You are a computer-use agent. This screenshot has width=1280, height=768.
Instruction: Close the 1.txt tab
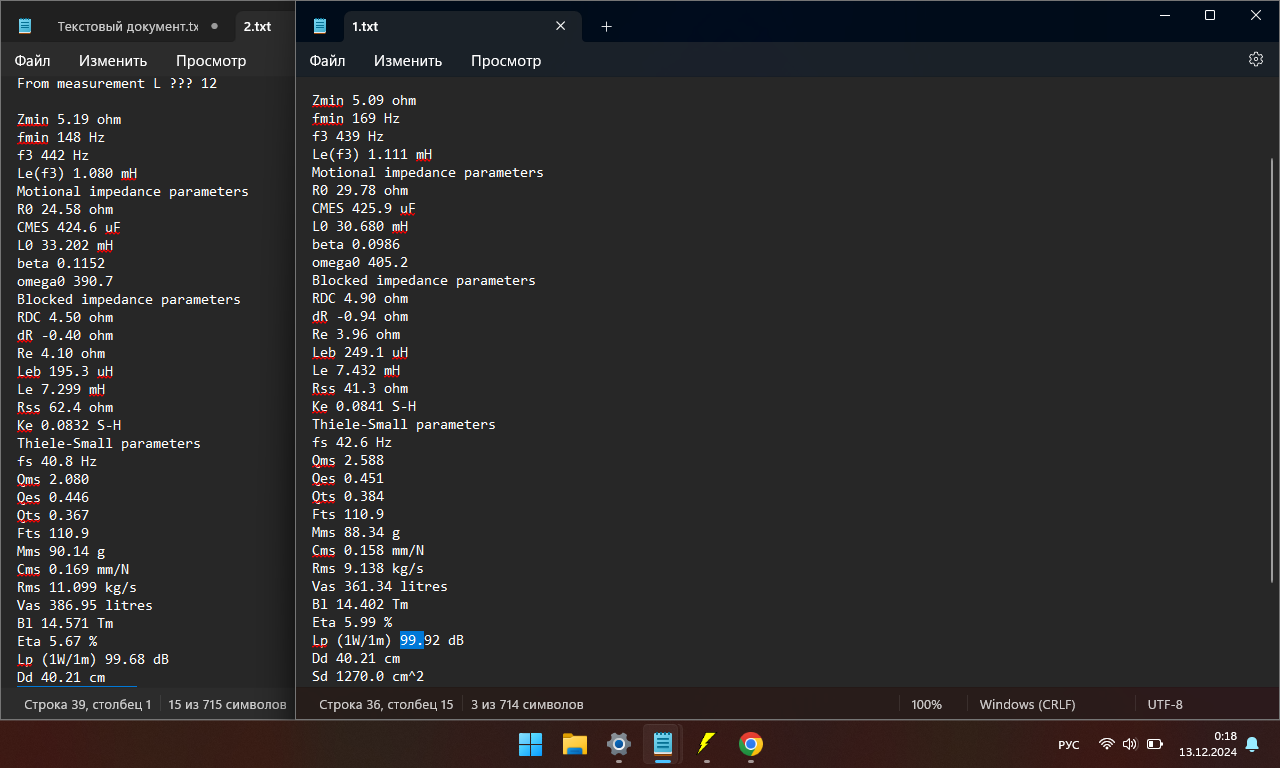[561, 27]
